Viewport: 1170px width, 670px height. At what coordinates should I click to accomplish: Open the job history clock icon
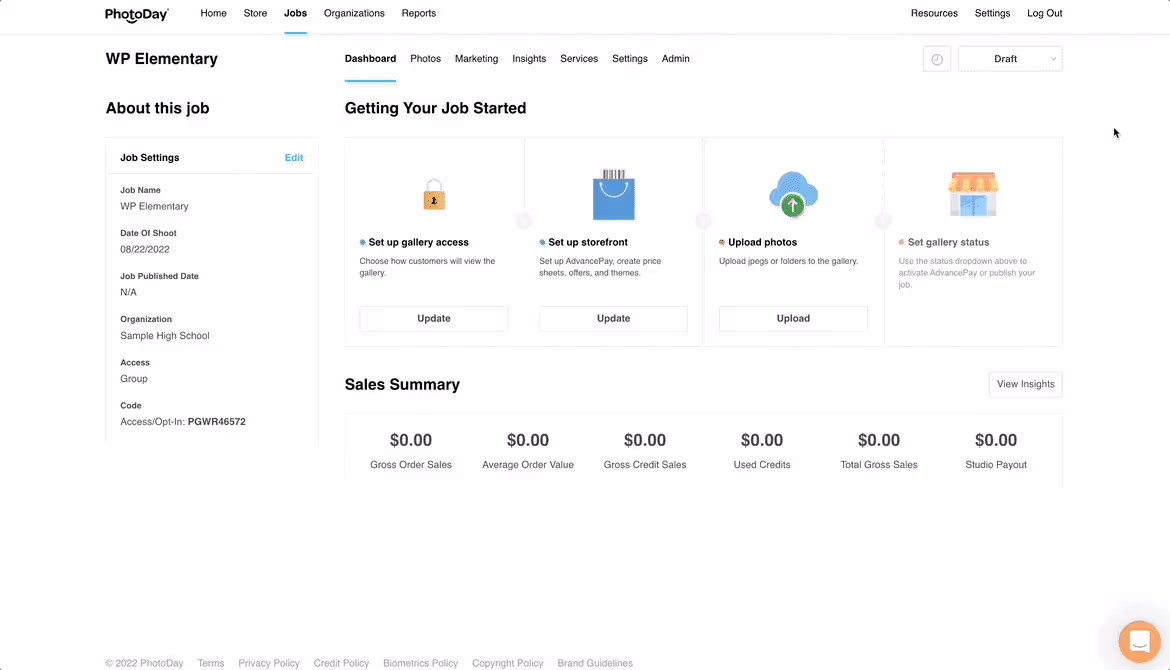(936, 59)
